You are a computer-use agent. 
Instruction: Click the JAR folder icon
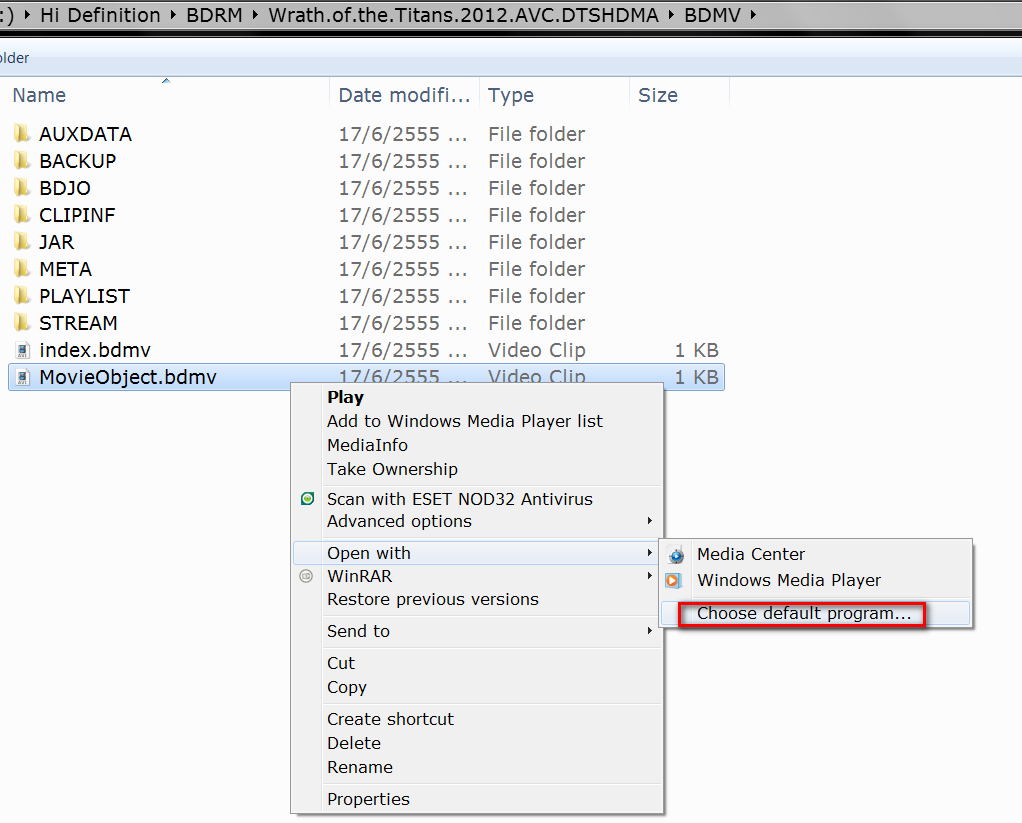[22, 242]
